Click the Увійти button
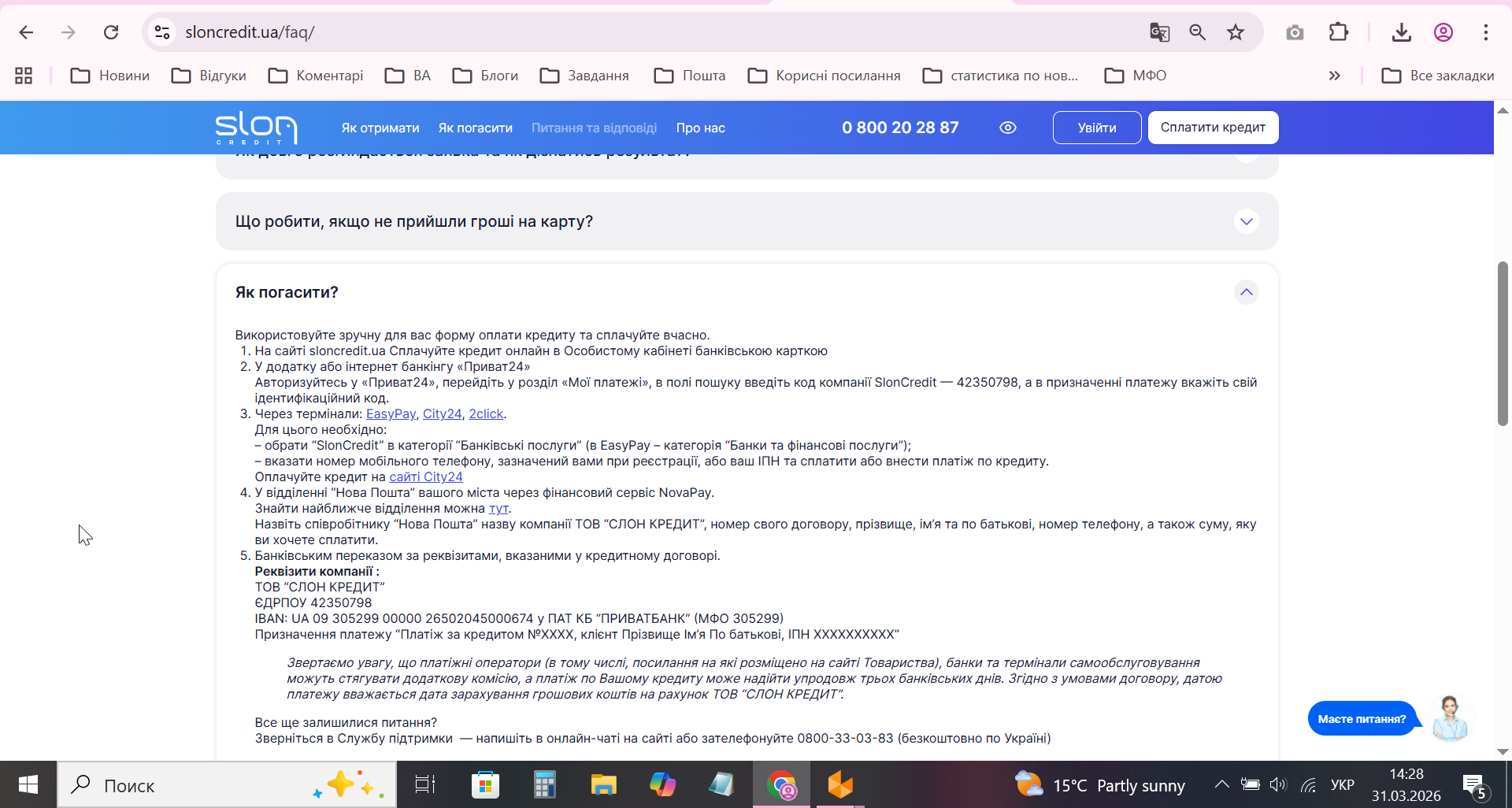The image size is (1512, 808). tap(1097, 128)
